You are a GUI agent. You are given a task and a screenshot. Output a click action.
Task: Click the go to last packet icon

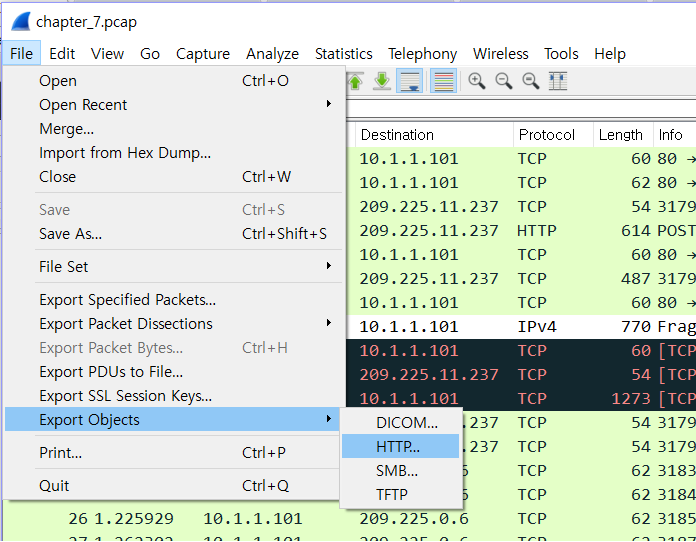[x=382, y=81]
